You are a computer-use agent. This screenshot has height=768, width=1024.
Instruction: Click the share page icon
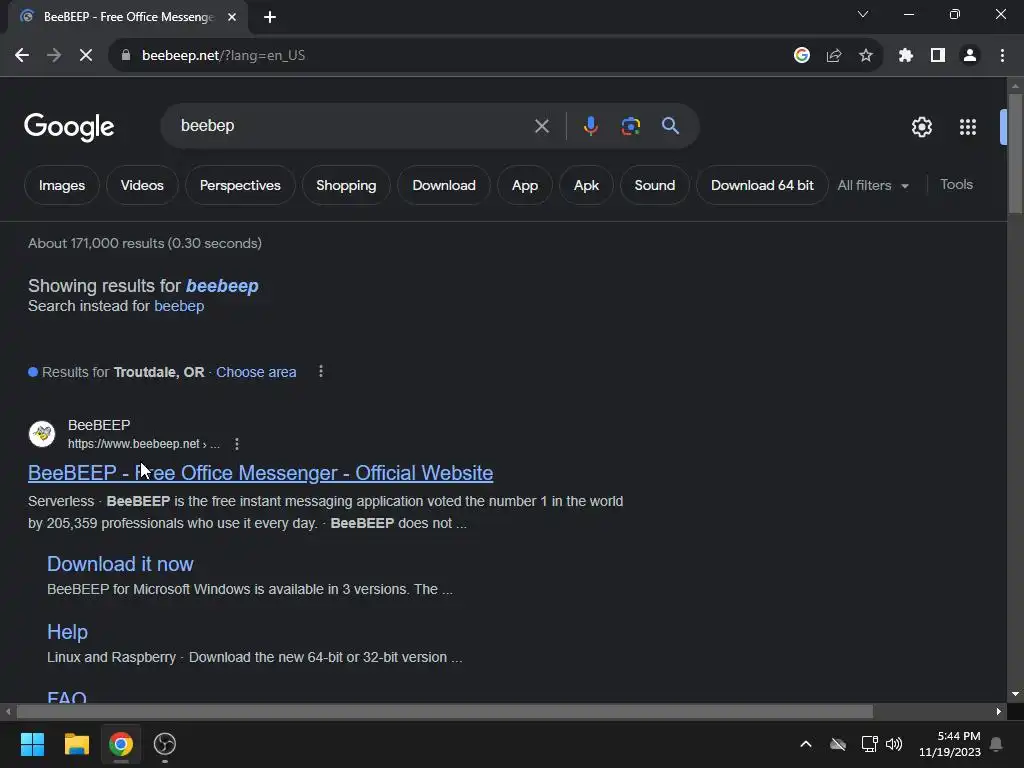834,56
